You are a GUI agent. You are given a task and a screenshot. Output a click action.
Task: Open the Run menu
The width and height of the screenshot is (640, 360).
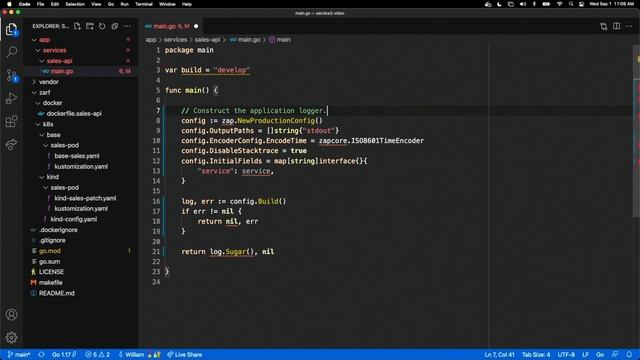click(124, 4)
